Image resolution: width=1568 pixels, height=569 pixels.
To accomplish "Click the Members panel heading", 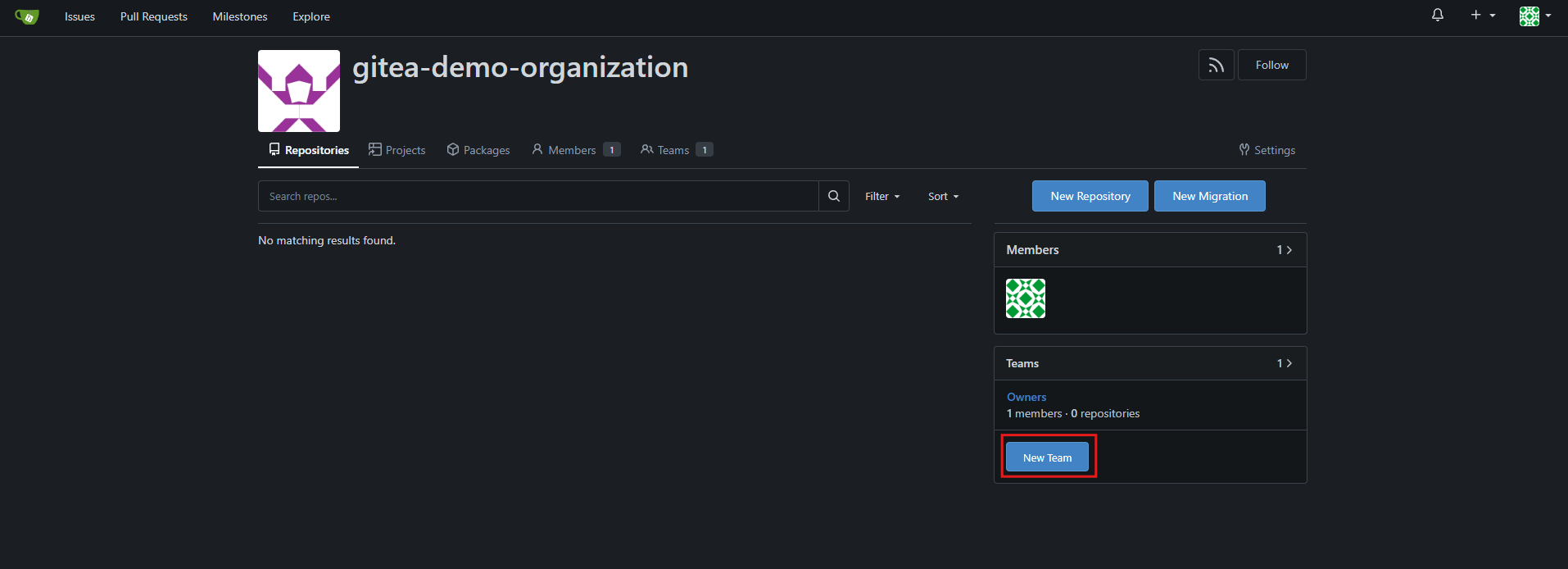I will [x=1032, y=250].
